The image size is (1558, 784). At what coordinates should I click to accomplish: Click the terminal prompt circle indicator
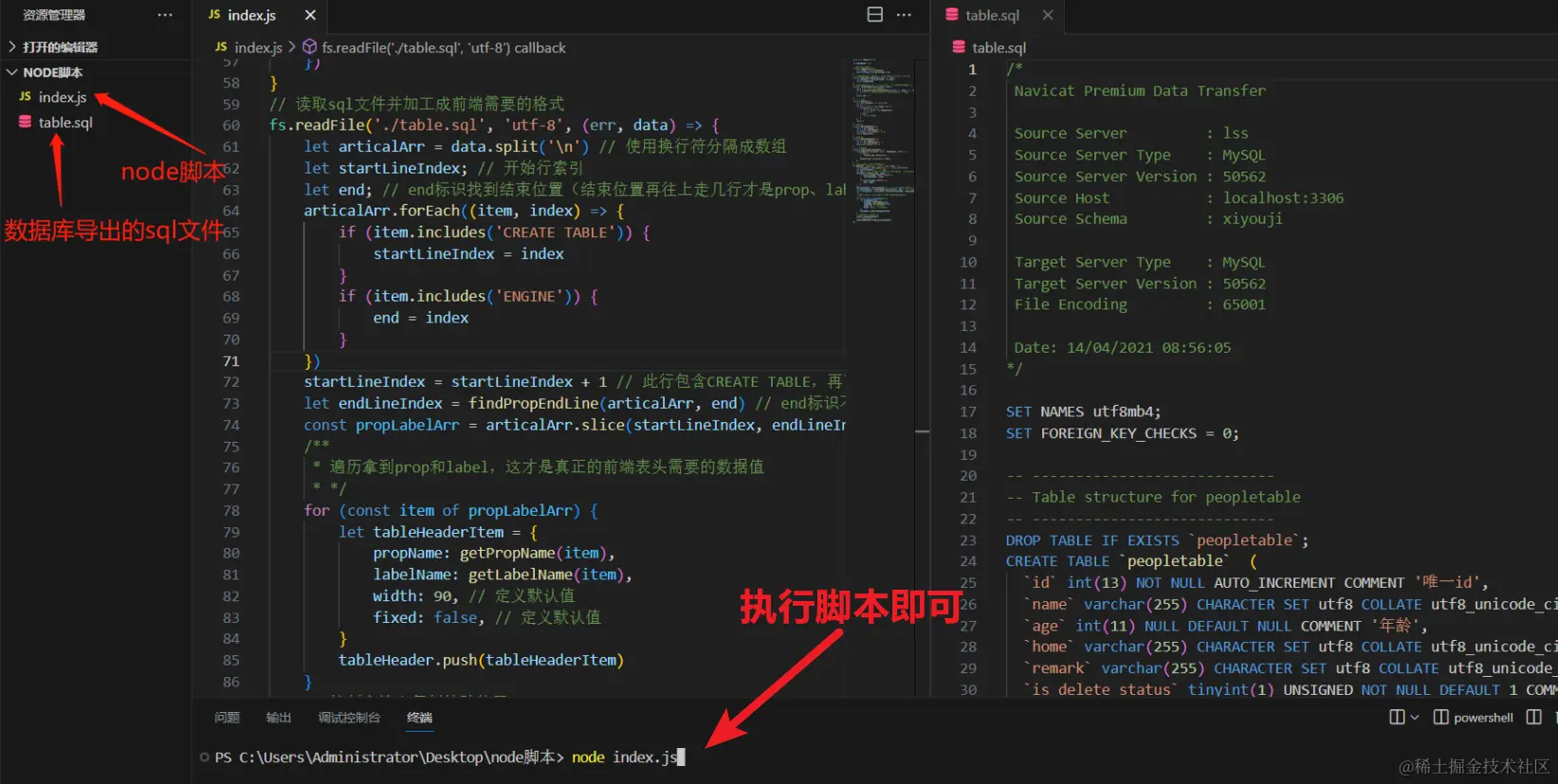(x=205, y=757)
